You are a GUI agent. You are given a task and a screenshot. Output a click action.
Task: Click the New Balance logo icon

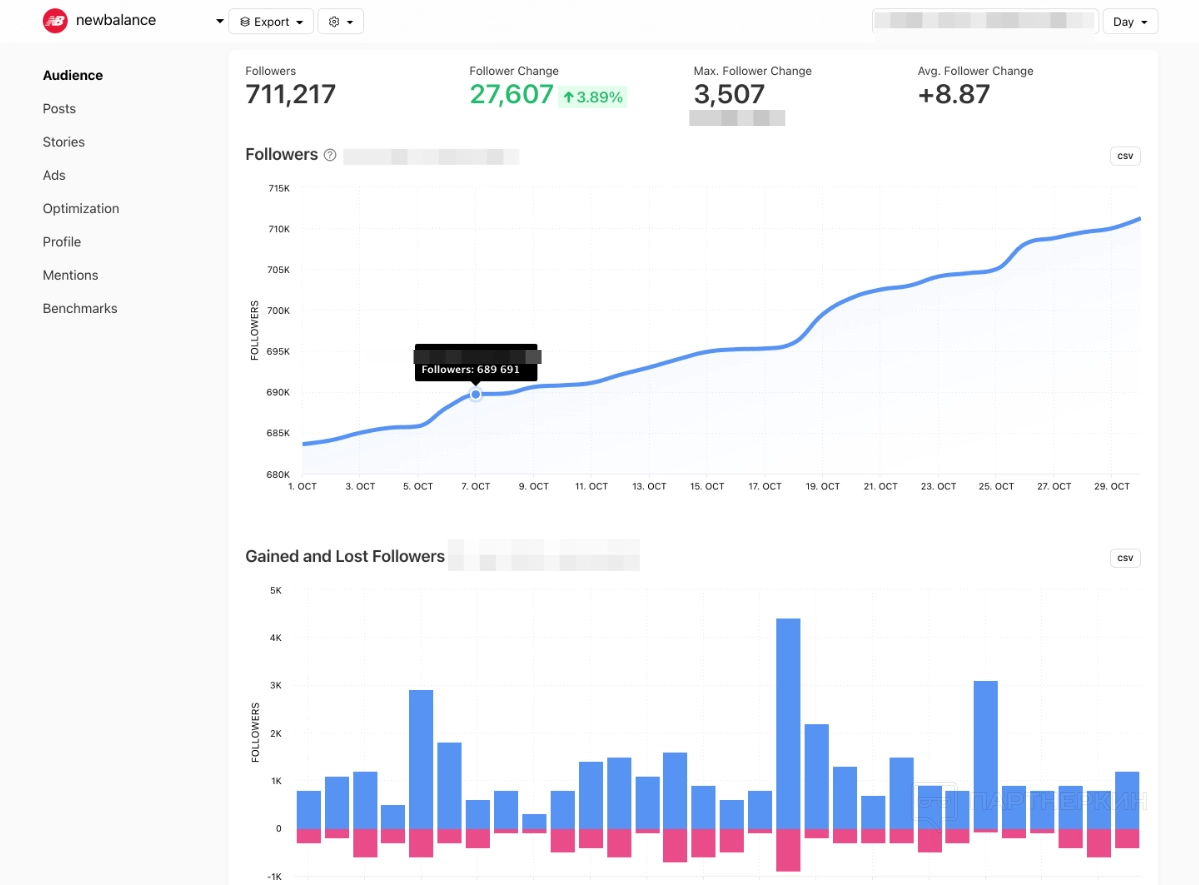pos(54,21)
